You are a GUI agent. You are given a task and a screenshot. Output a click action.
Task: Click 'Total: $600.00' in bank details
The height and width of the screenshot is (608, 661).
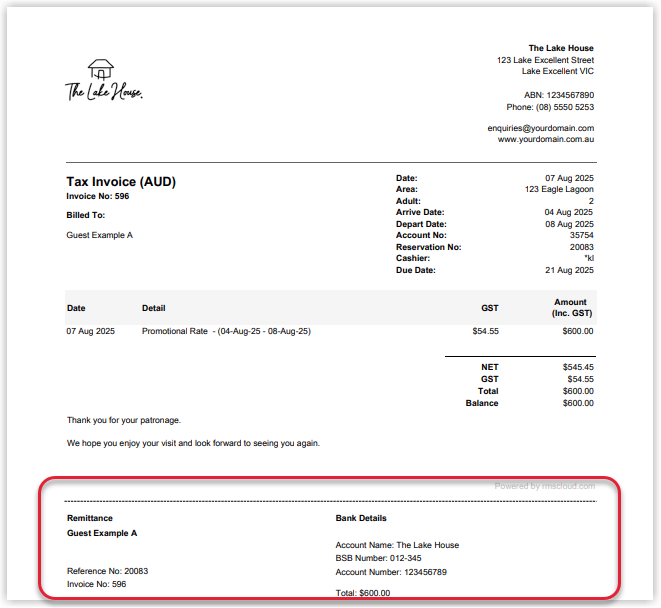click(363, 593)
